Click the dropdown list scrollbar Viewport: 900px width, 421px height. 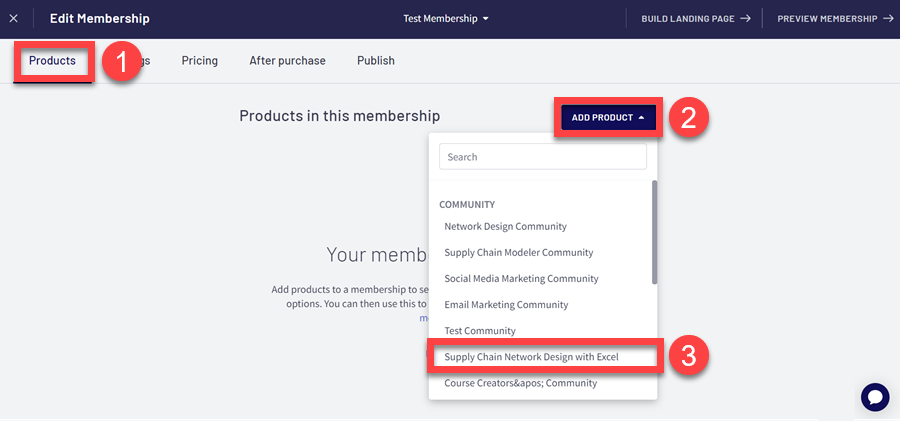tap(654, 232)
